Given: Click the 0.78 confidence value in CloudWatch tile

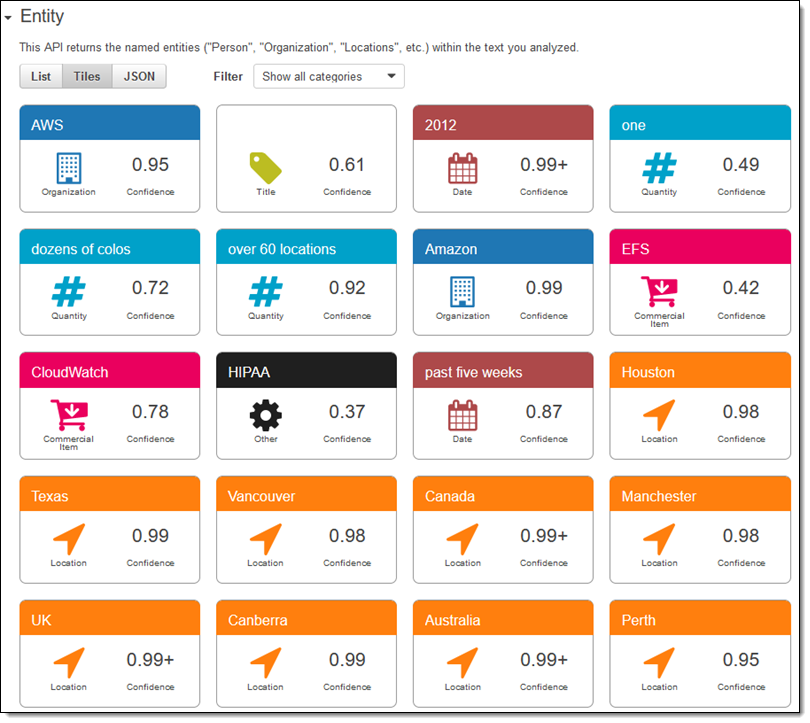Looking at the screenshot, I should click(150, 412).
